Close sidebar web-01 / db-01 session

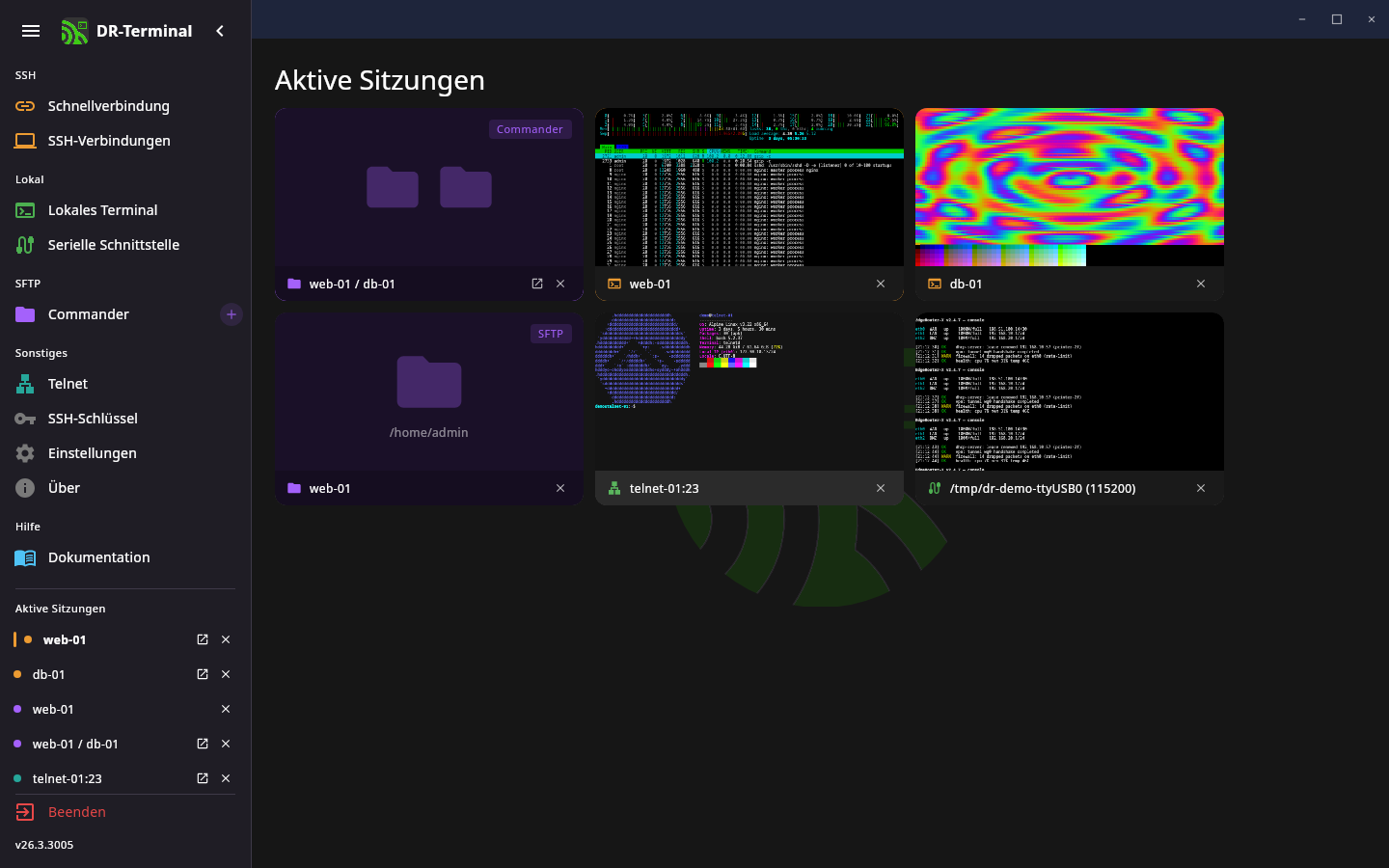[226, 744]
